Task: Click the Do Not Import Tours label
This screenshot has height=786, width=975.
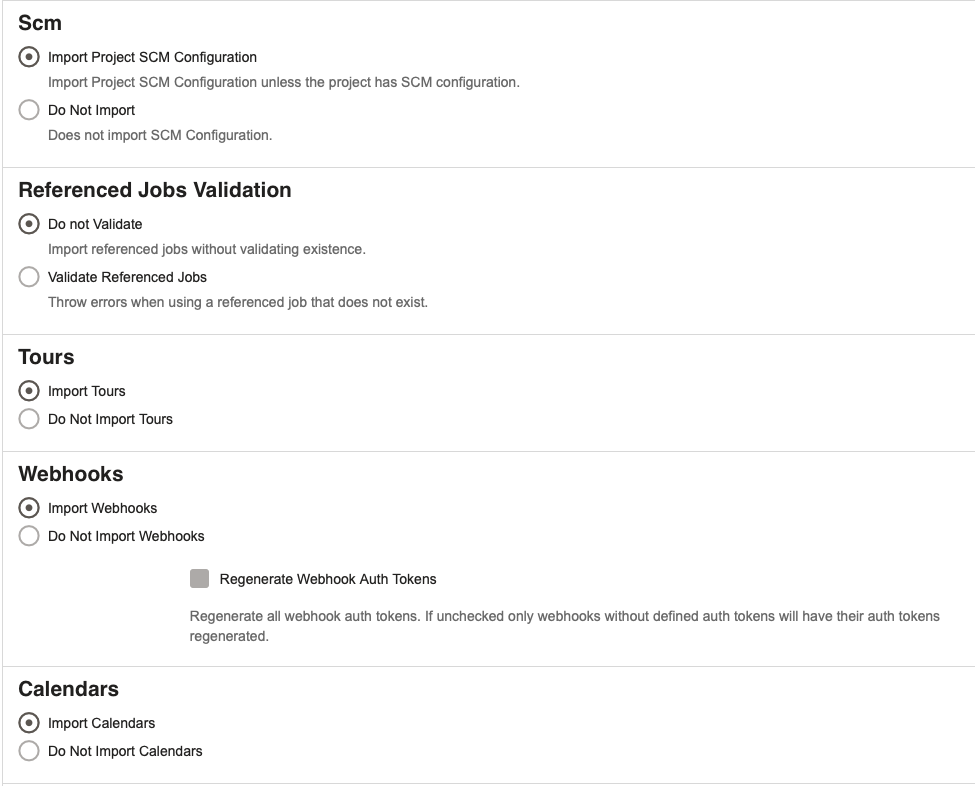Action: click(x=110, y=419)
